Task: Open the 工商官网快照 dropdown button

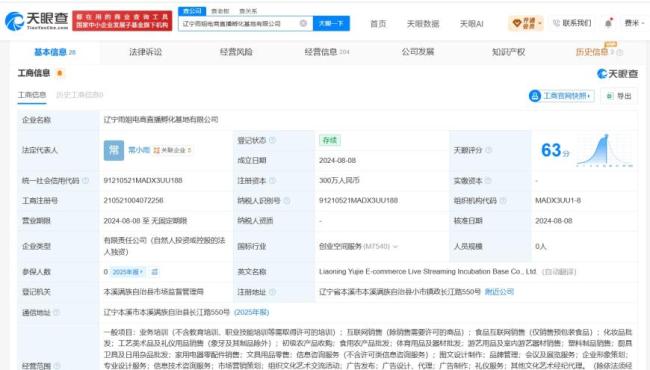Action: click(561, 96)
